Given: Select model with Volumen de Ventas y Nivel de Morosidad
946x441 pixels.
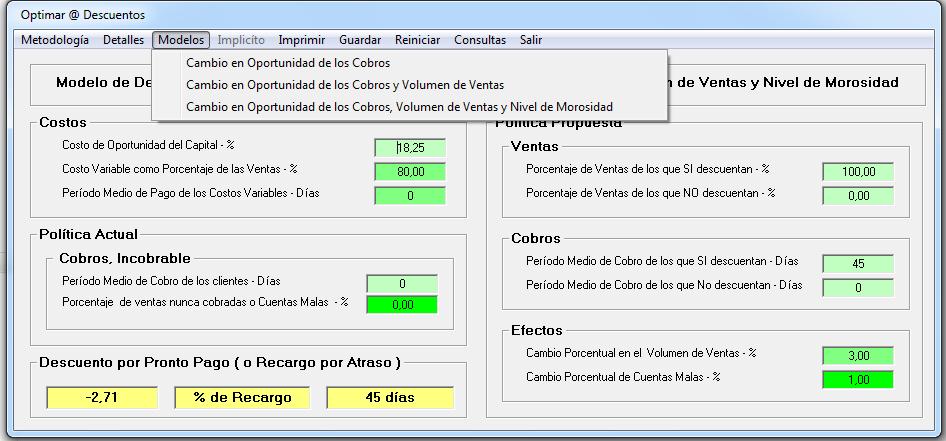Looking at the screenshot, I should [398, 106].
